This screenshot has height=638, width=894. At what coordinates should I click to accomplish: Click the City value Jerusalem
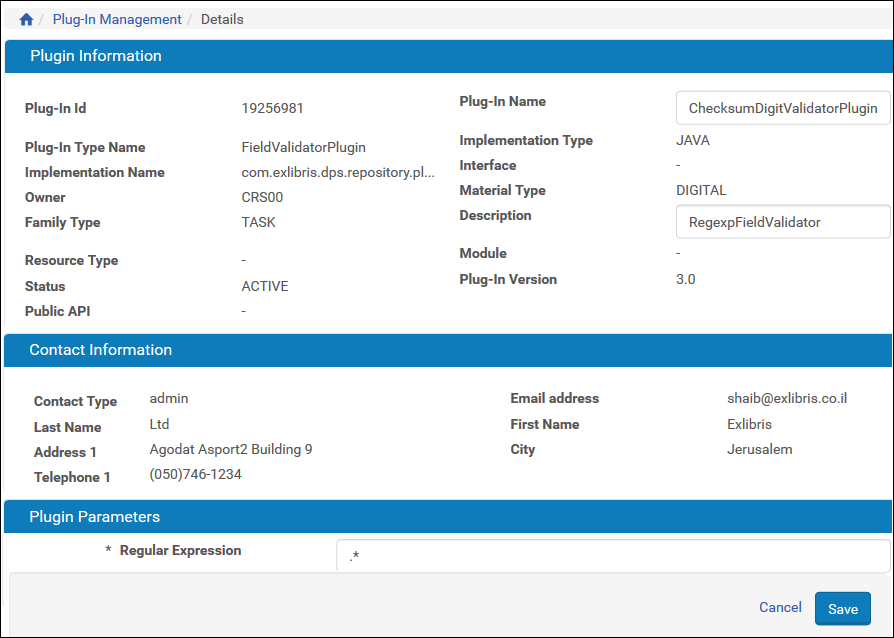[x=759, y=449]
